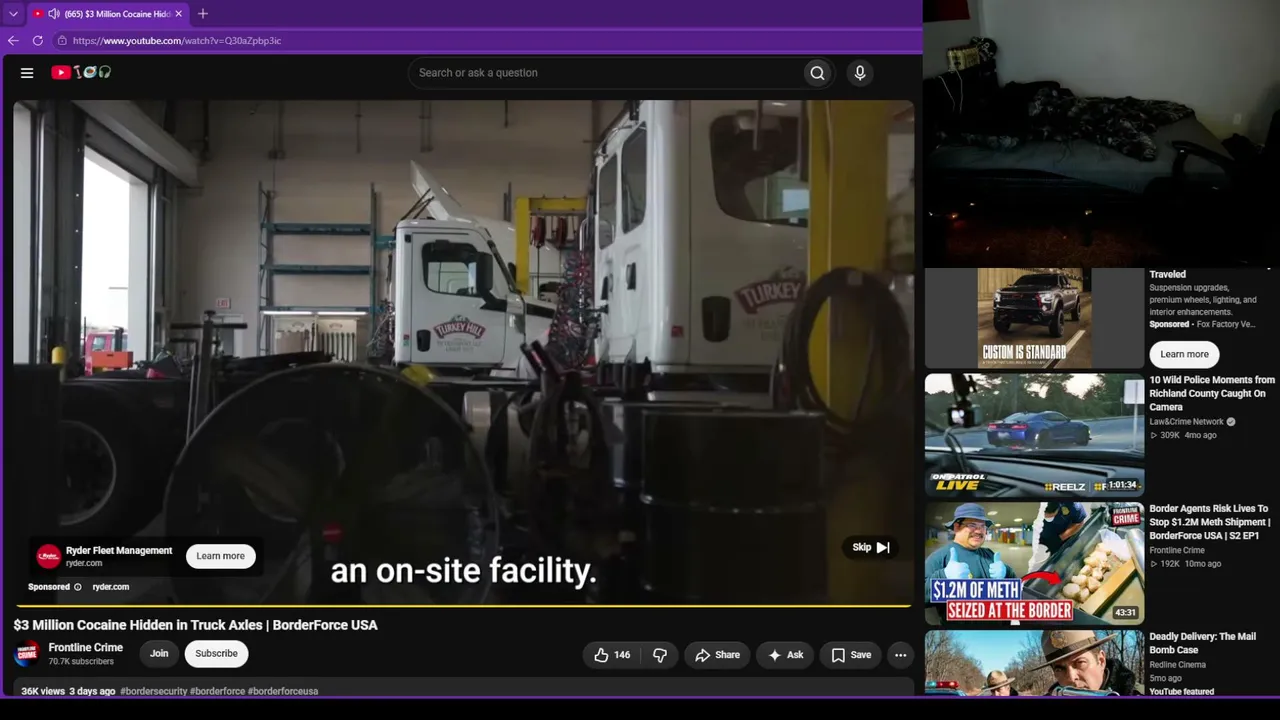Screen dimensions: 1280x720
Task: Open Border Agents Risk Lives video title
Action: click(1210, 522)
